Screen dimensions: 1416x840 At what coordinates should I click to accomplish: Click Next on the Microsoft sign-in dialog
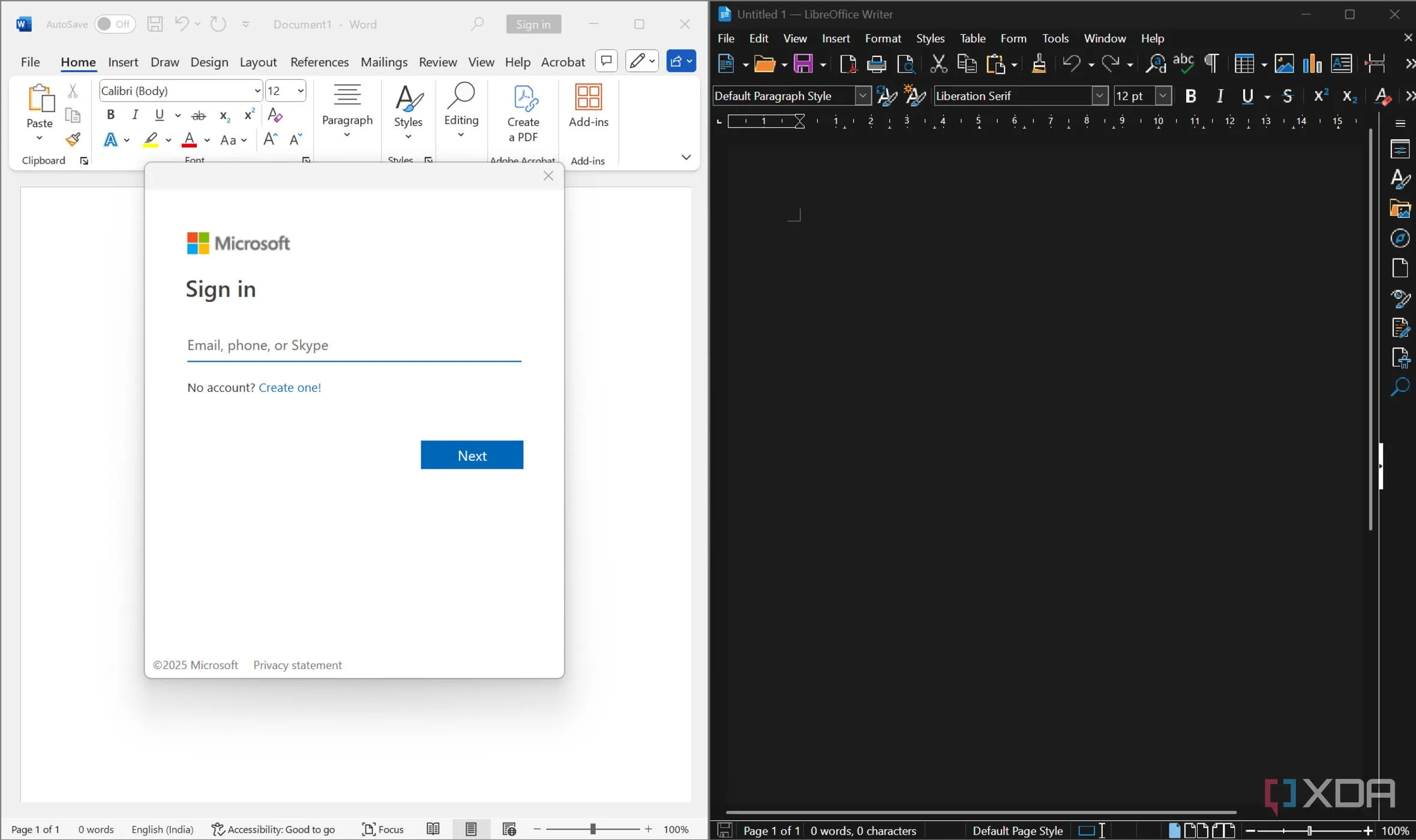click(472, 454)
